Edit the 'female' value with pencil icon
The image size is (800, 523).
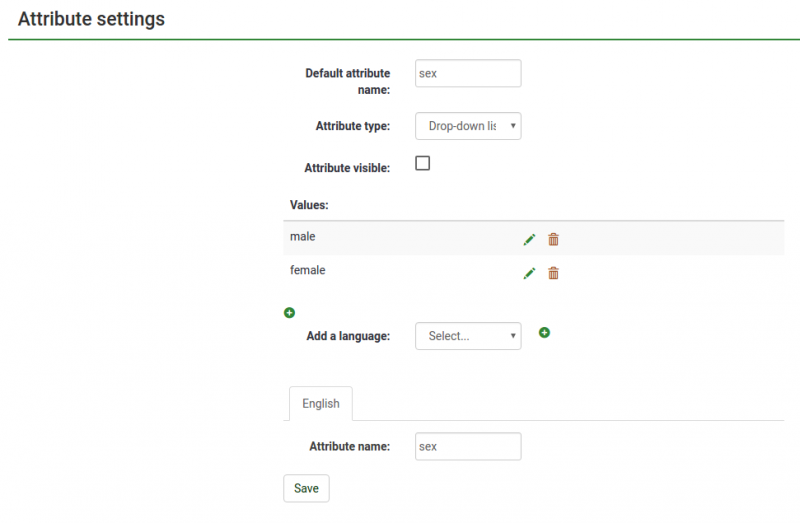coord(529,273)
